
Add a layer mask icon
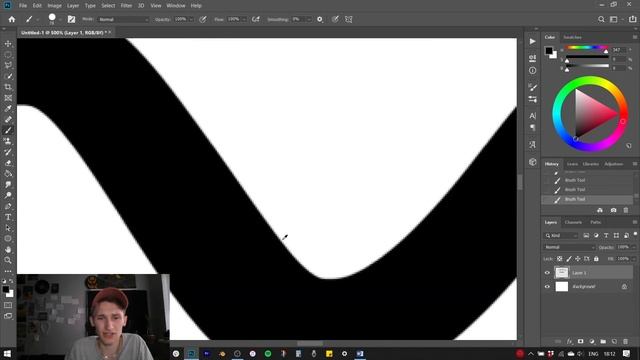point(580,341)
